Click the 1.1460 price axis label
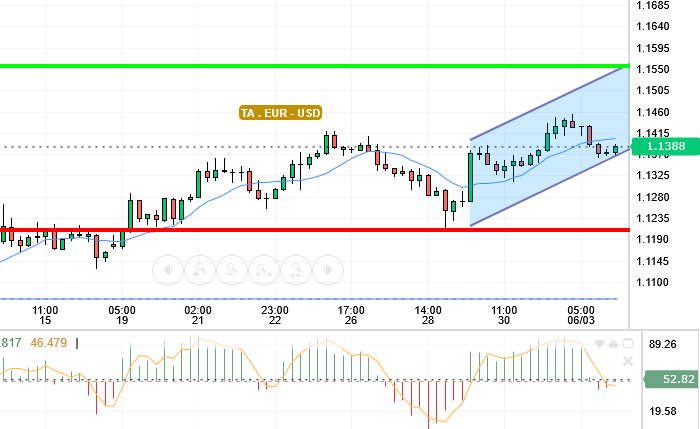700x429 pixels. click(x=653, y=112)
